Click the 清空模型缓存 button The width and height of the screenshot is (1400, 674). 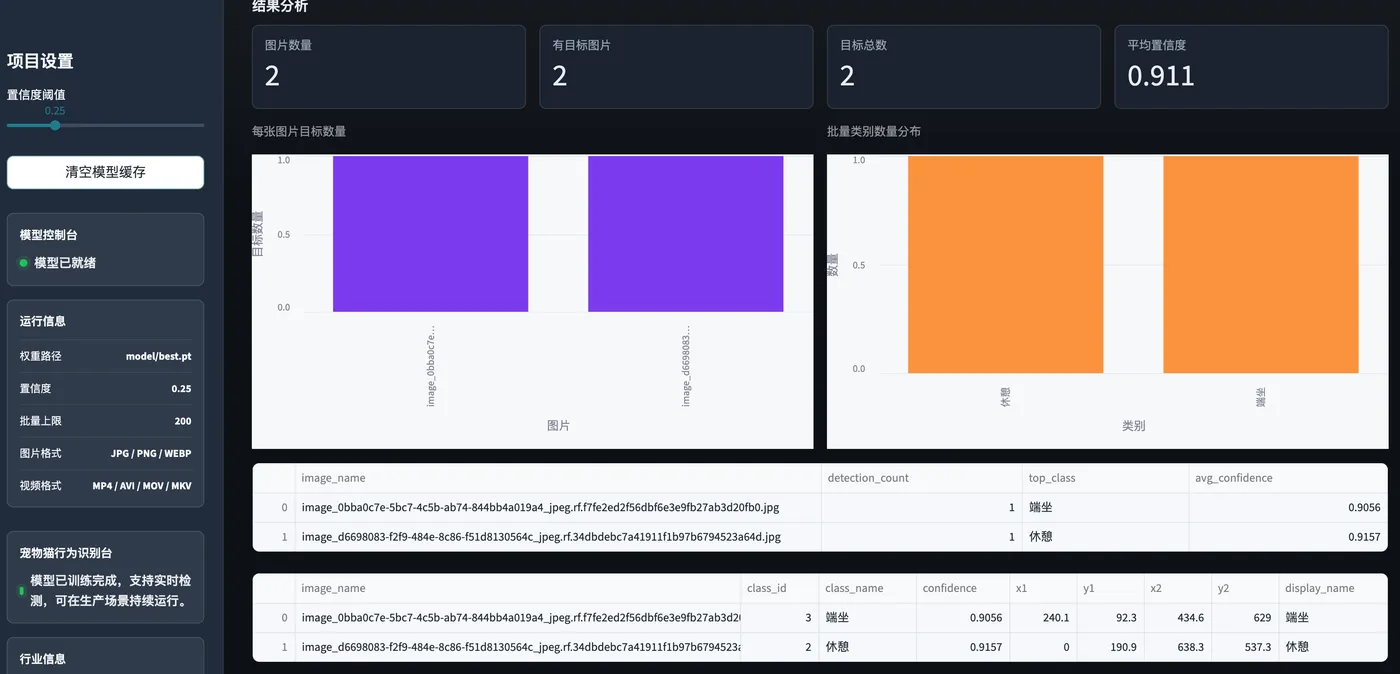tap(105, 172)
